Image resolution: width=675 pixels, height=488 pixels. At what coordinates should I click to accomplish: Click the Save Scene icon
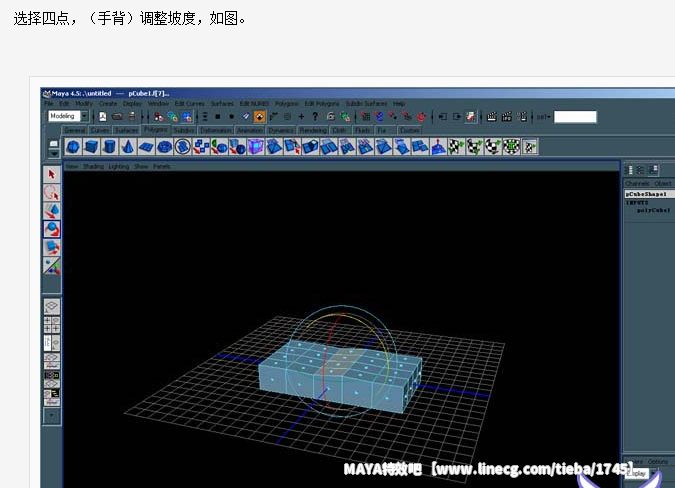[x=132, y=117]
